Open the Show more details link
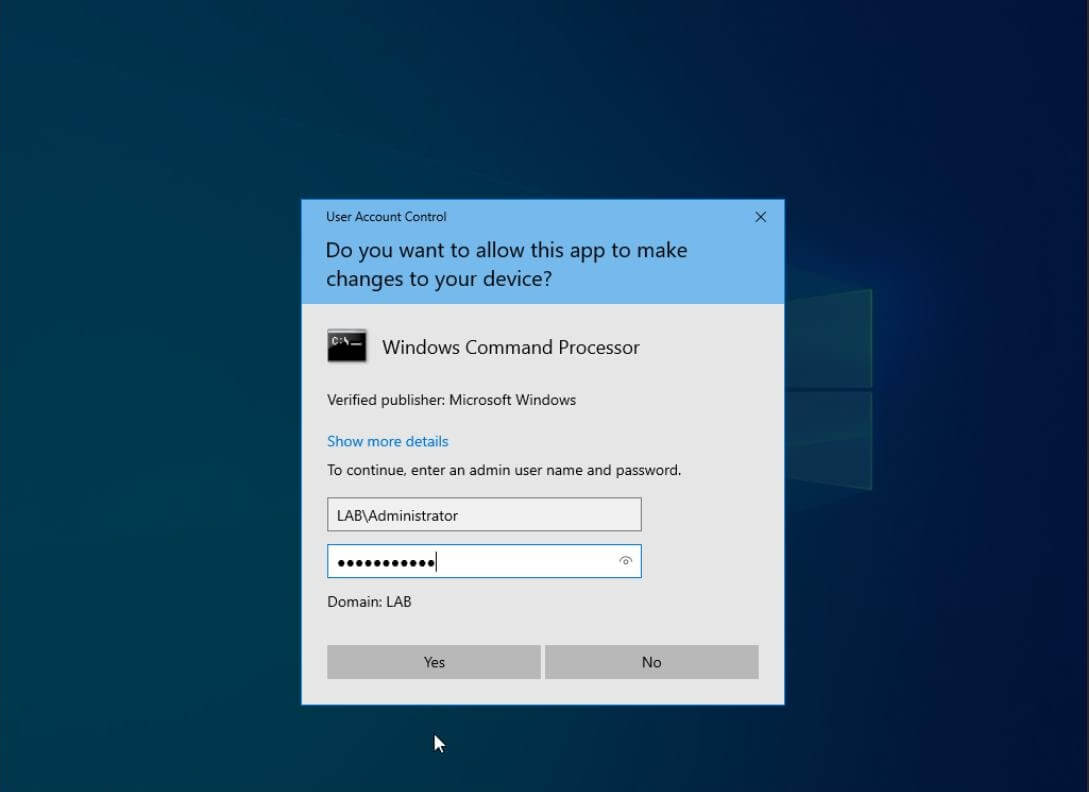This screenshot has height=792, width=1089. tap(388, 441)
